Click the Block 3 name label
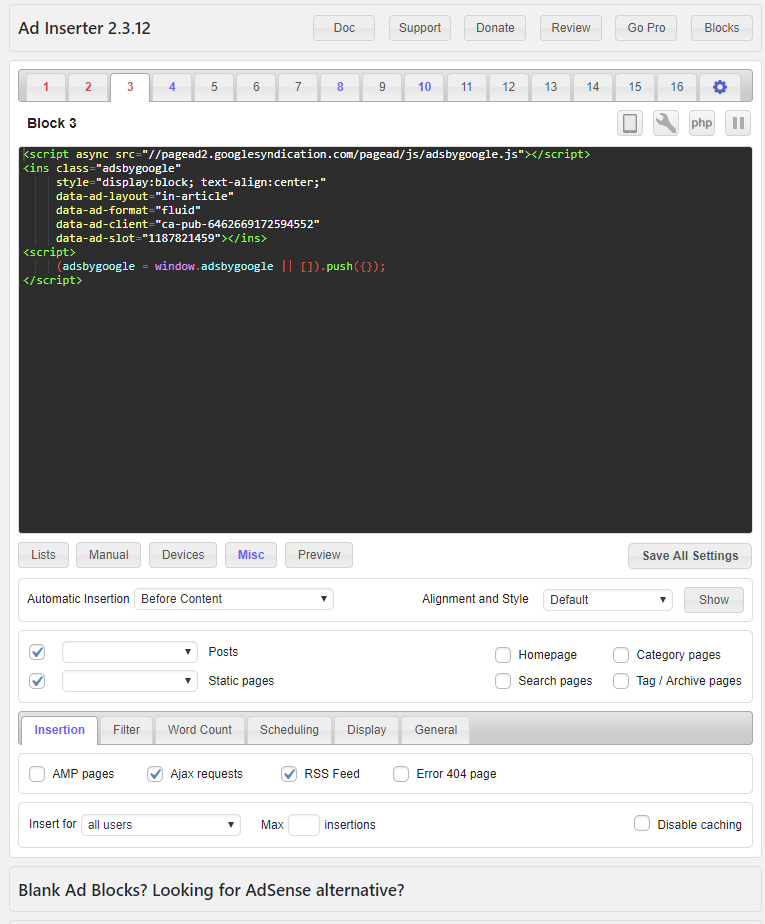765x924 pixels. [x=52, y=123]
